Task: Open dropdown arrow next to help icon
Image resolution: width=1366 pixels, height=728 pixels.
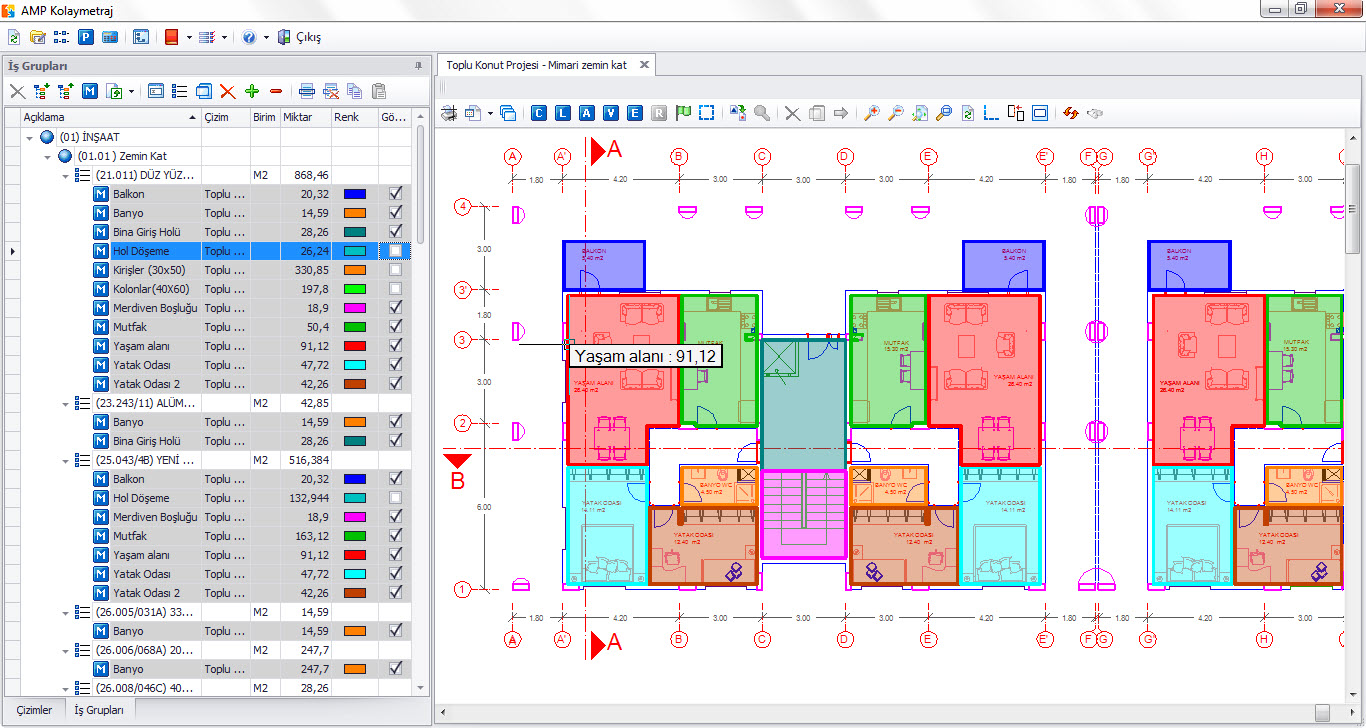Action: point(266,37)
